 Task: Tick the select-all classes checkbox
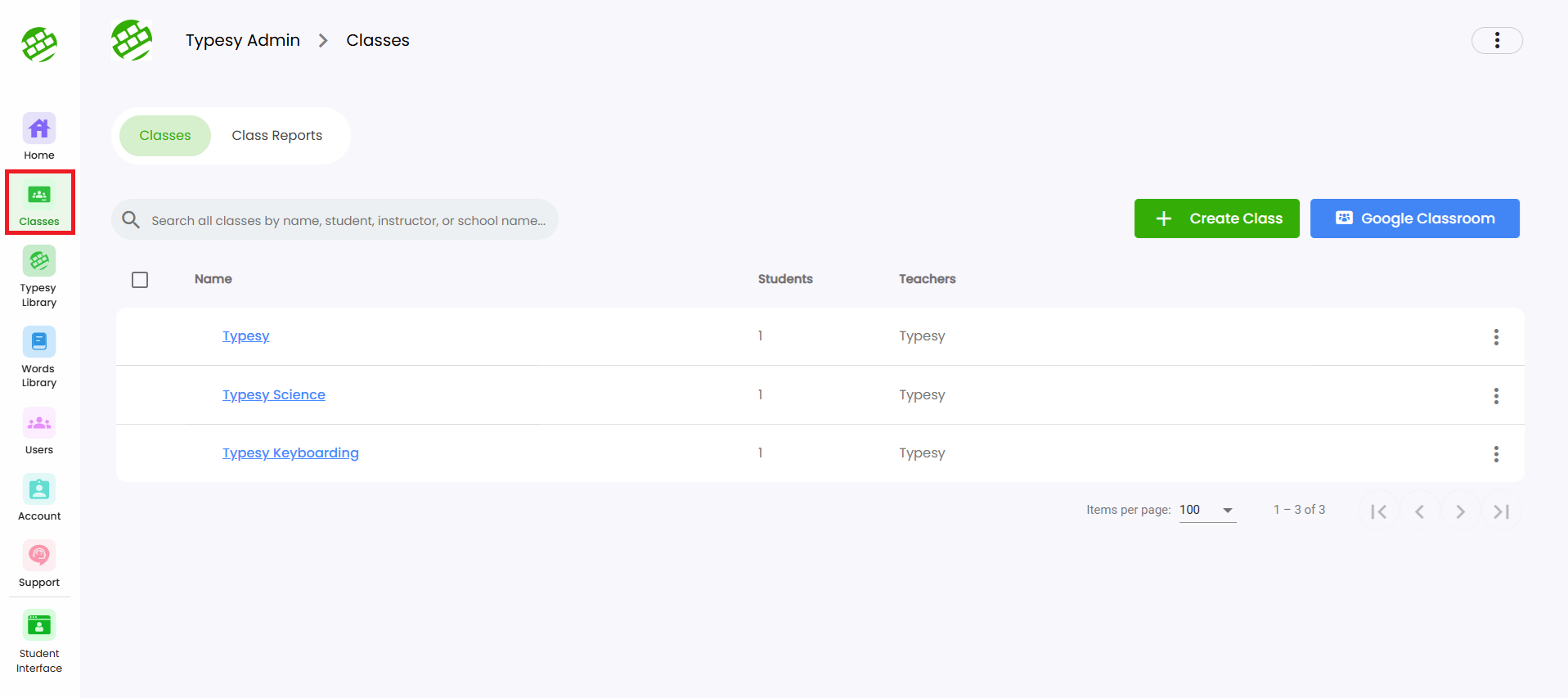click(140, 280)
